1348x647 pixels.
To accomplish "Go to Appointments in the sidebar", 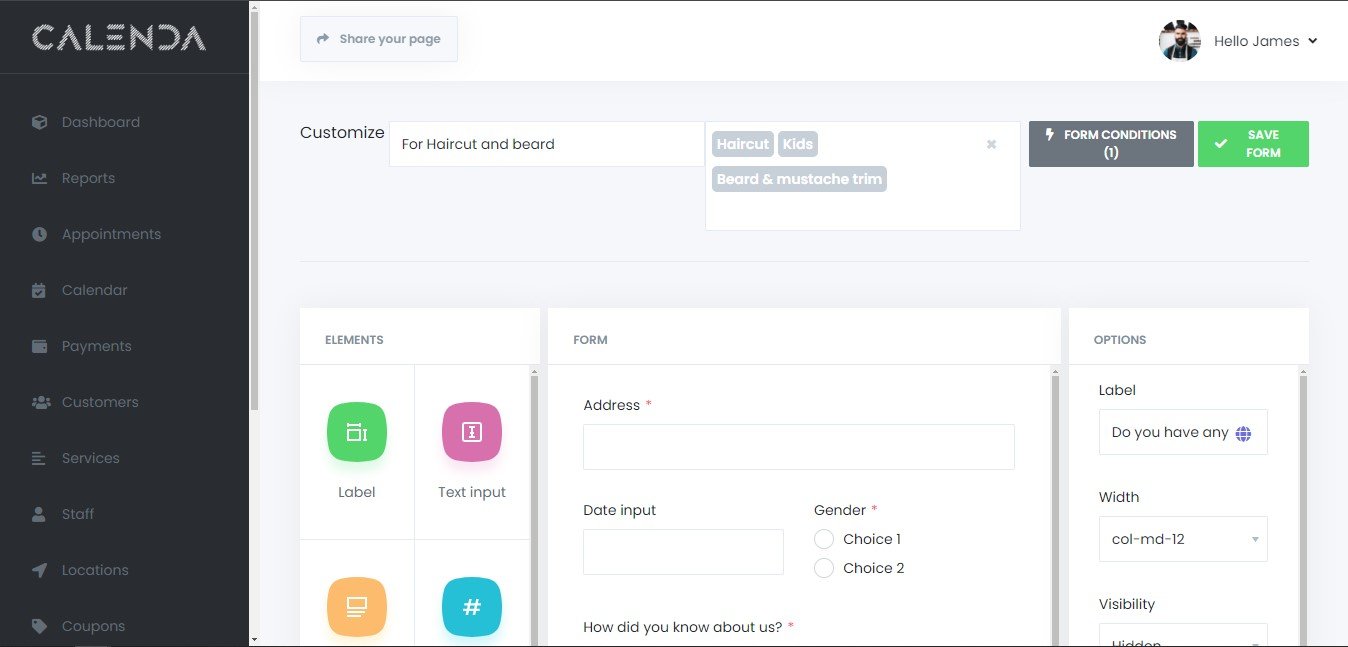I will point(111,234).
